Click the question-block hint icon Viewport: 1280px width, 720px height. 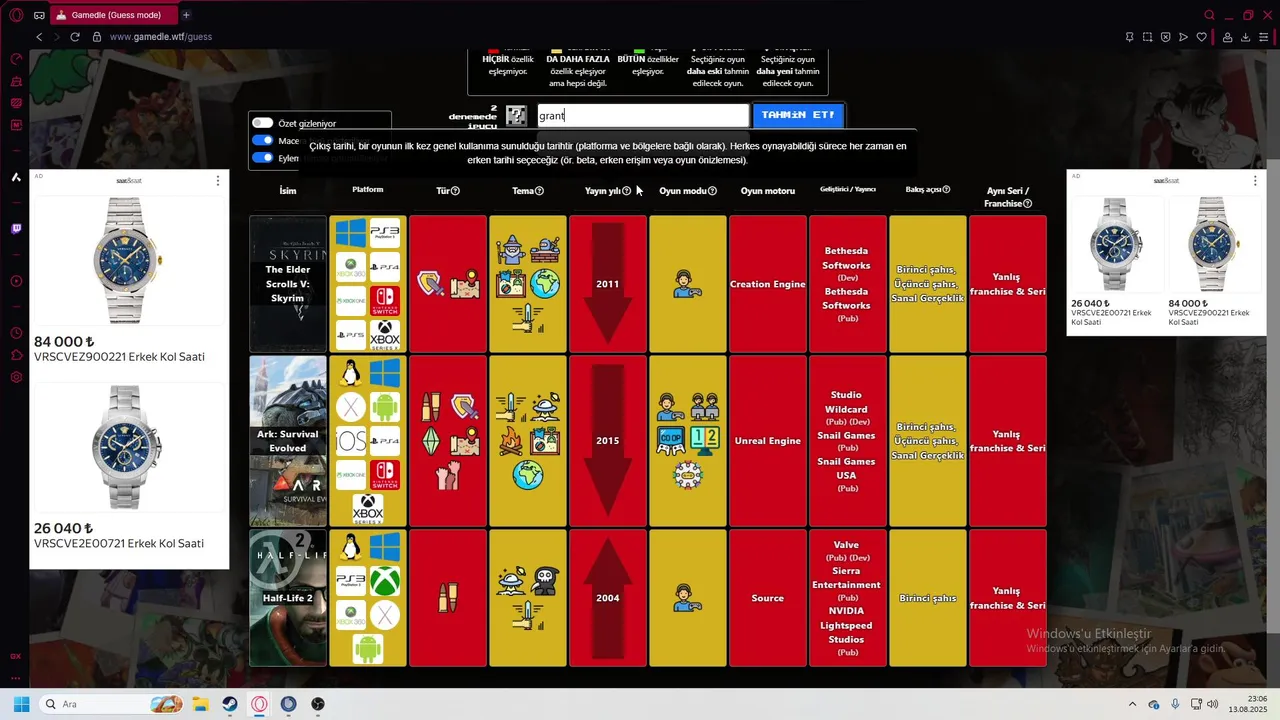516,115
